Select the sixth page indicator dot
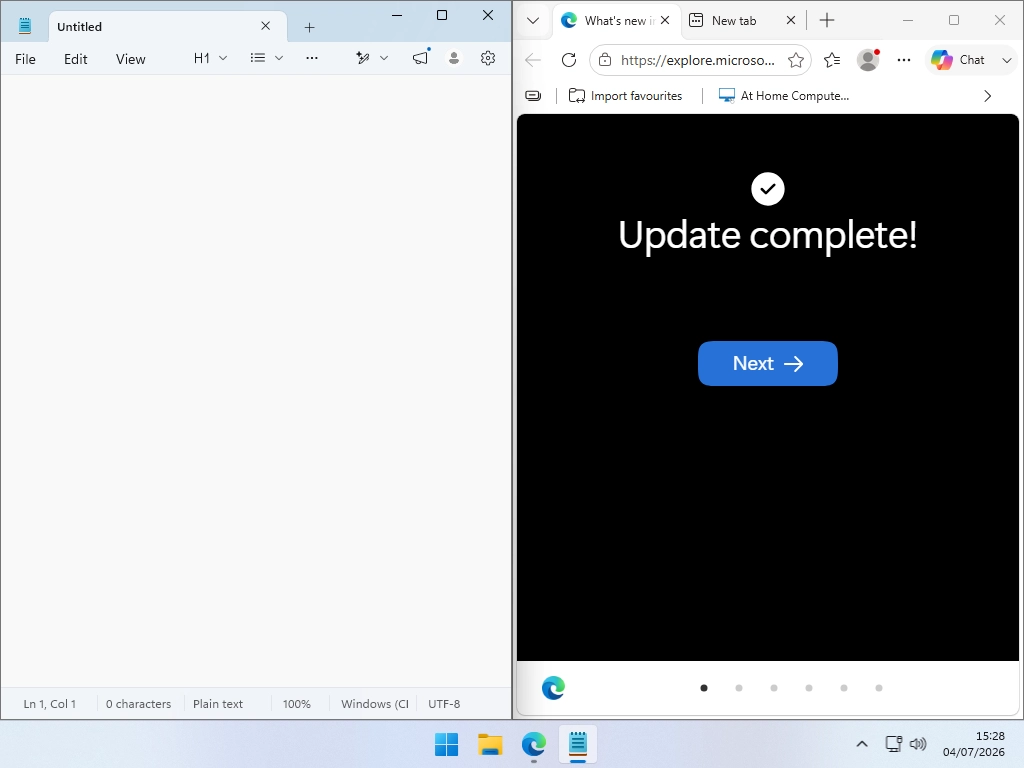The image size is (1024, 768). (879, 688)
